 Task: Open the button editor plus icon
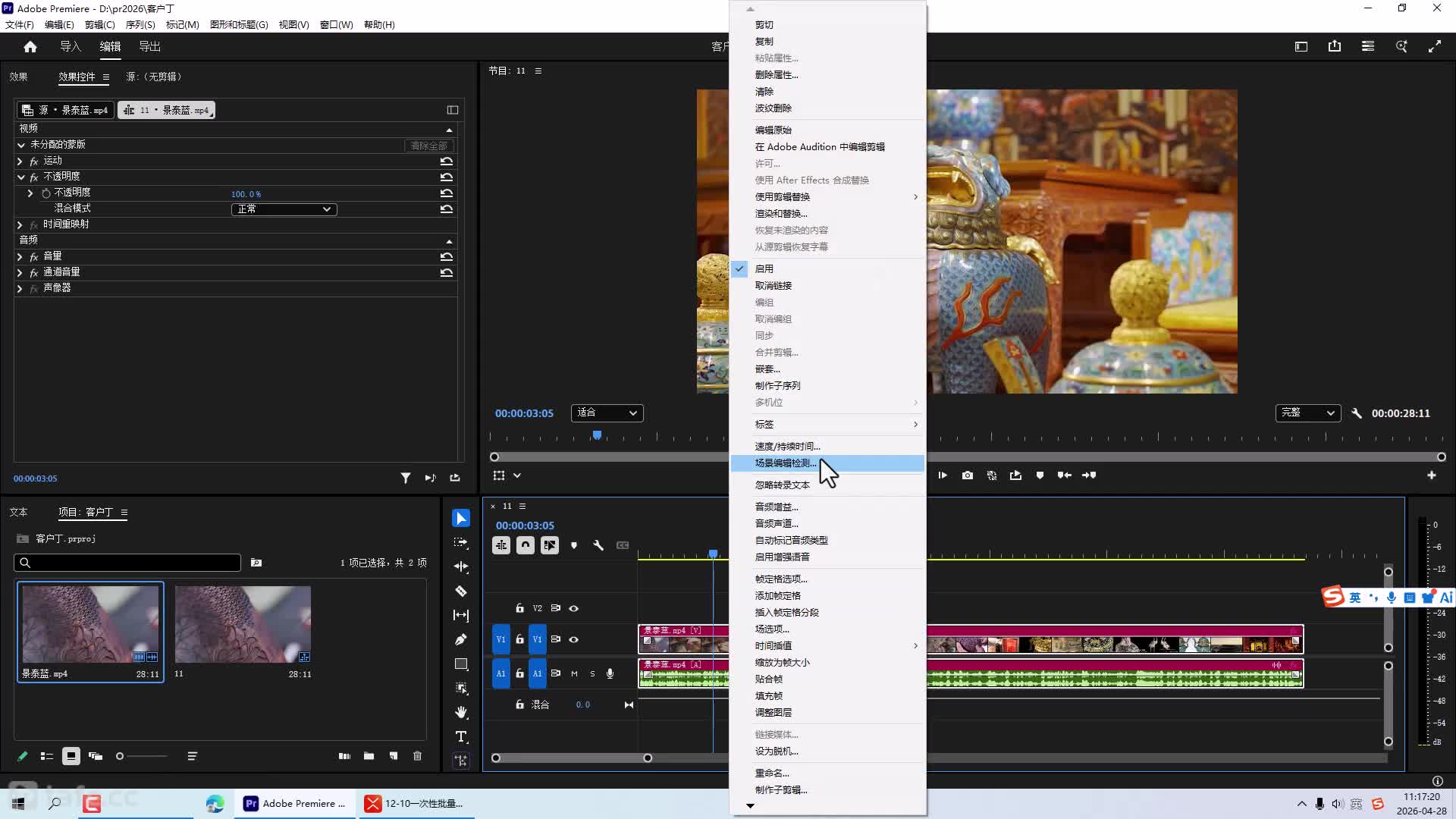1432,475
